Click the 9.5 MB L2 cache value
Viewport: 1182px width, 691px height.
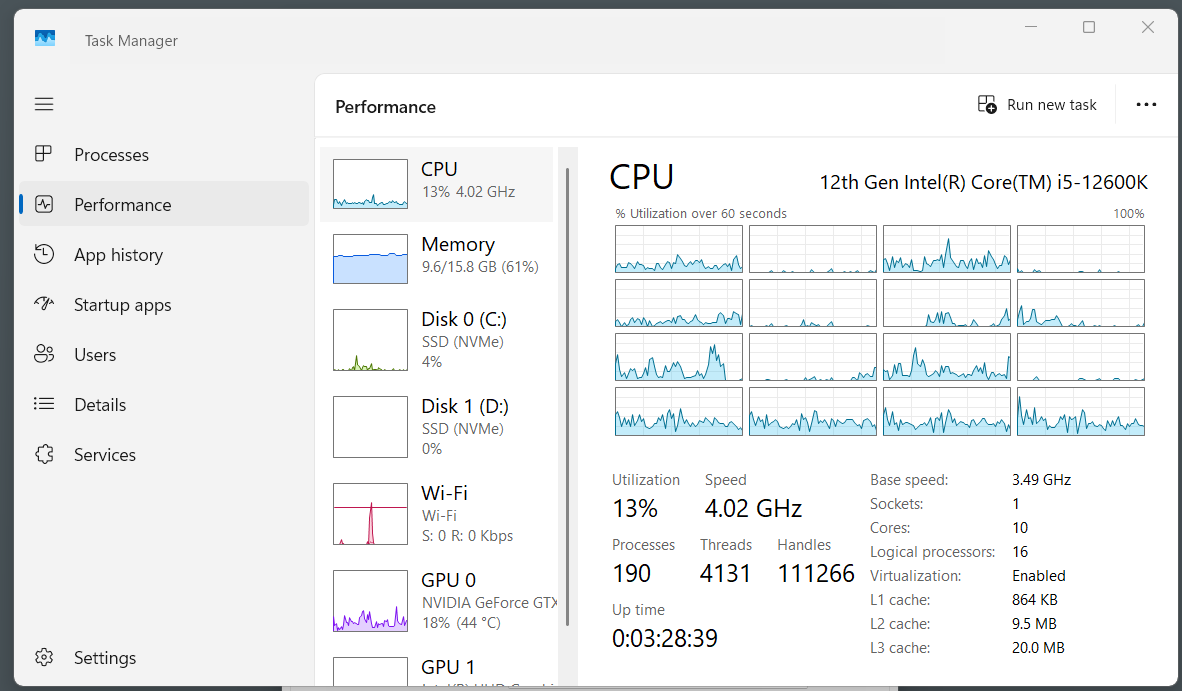[1034, 624]
